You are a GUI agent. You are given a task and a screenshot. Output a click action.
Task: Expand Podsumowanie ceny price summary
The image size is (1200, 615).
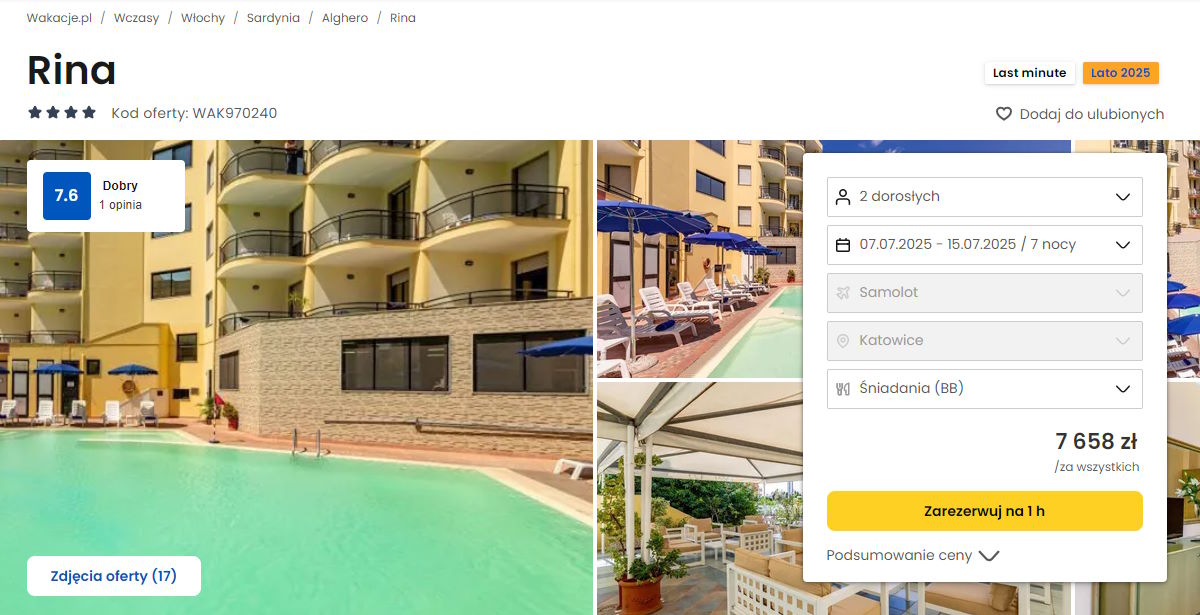[912, 555]
